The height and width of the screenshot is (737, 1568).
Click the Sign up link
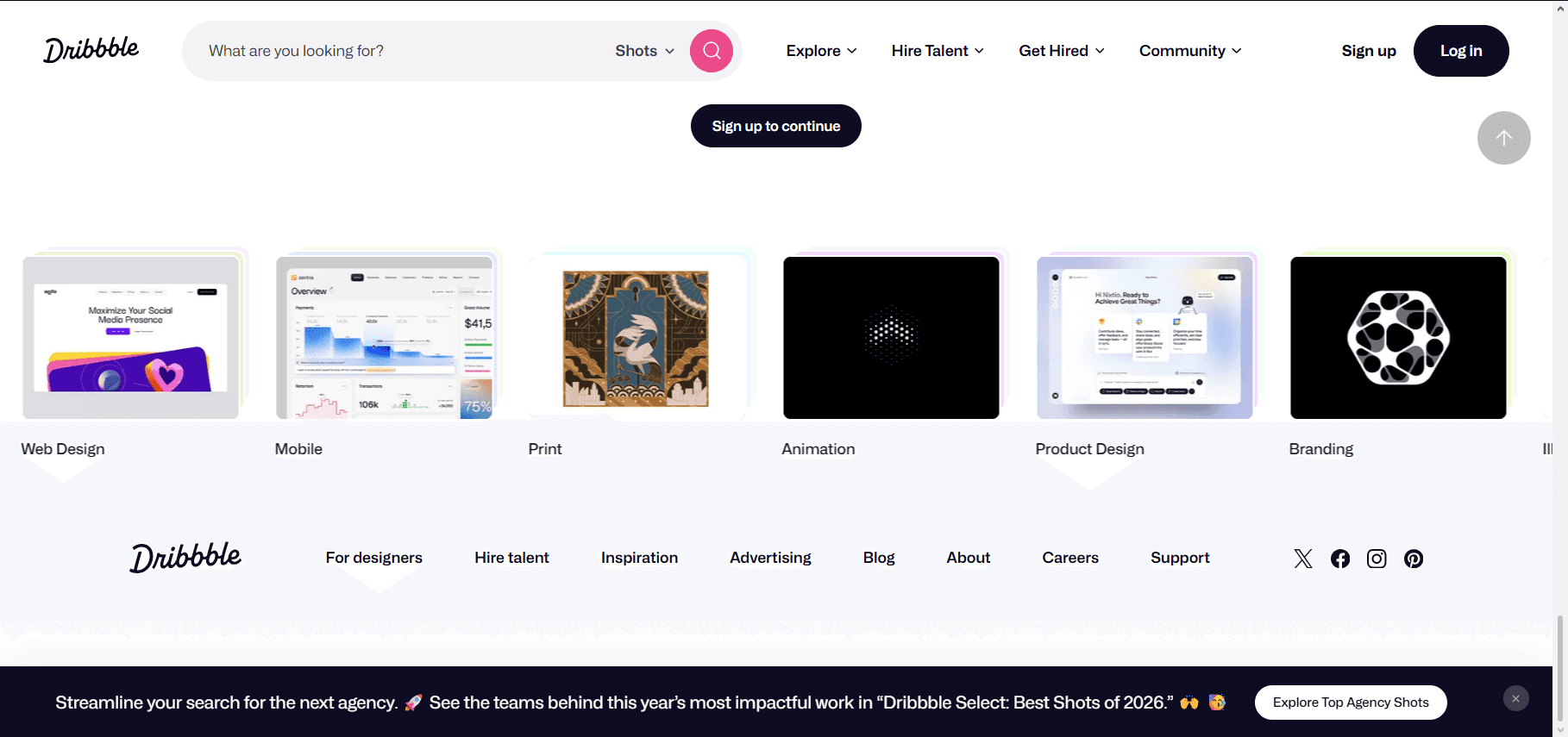click(1369, 51)
